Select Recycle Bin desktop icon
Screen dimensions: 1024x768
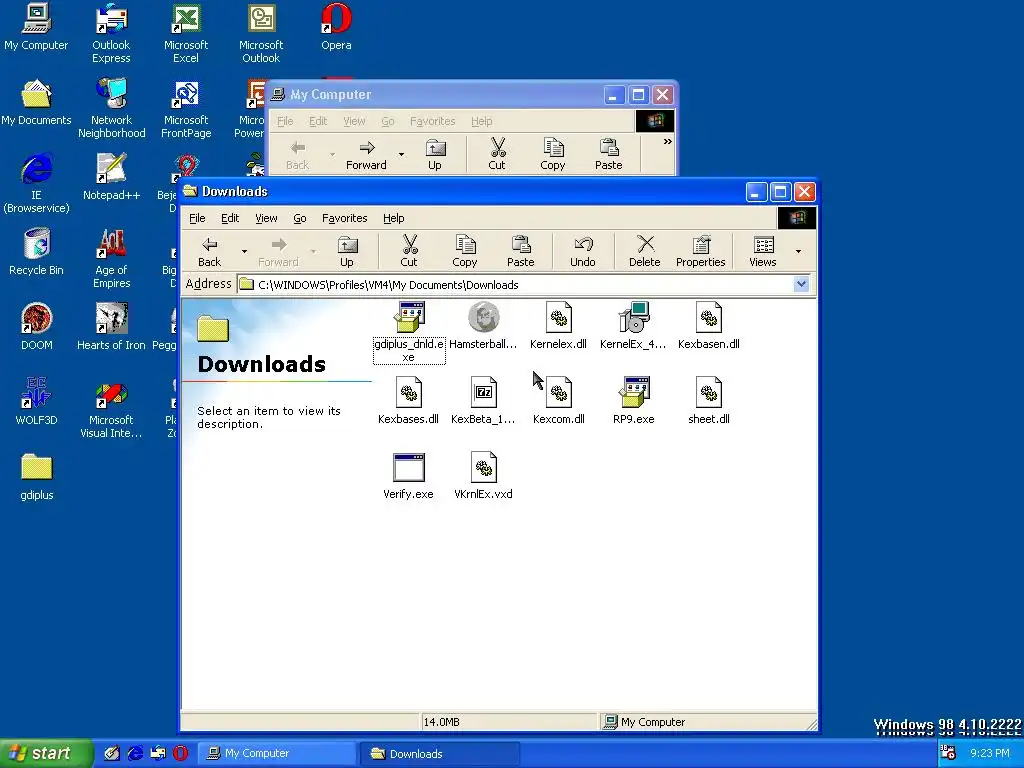[x=37, y=252]
